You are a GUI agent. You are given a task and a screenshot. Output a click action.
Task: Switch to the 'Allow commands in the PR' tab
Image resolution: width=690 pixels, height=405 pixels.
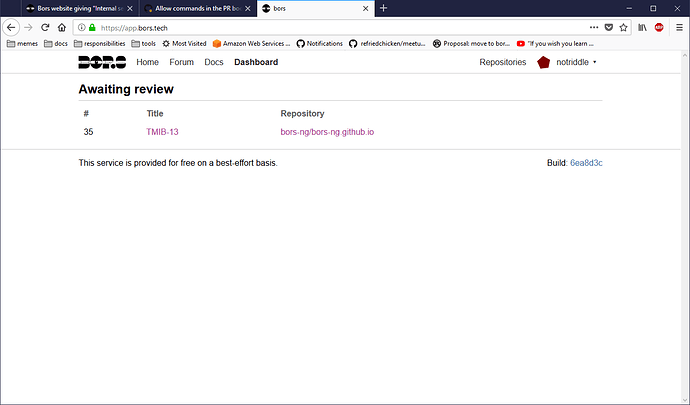(192, 8)
